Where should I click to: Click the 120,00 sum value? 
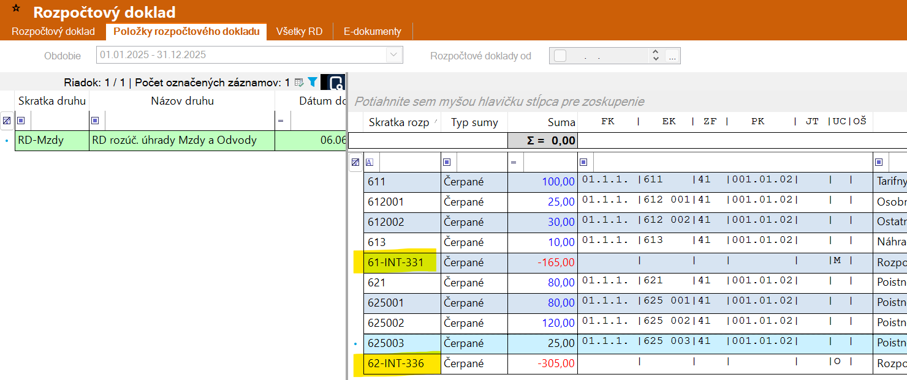pos(558,323)
